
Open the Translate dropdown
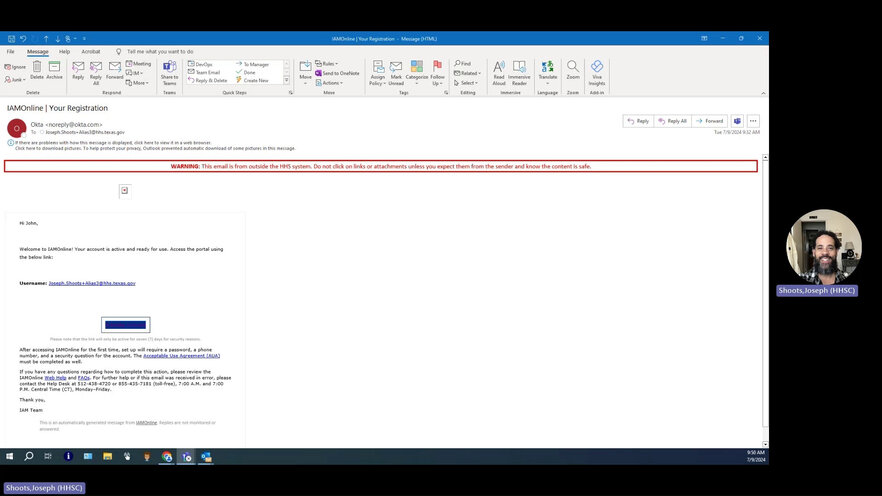(548, 74)
